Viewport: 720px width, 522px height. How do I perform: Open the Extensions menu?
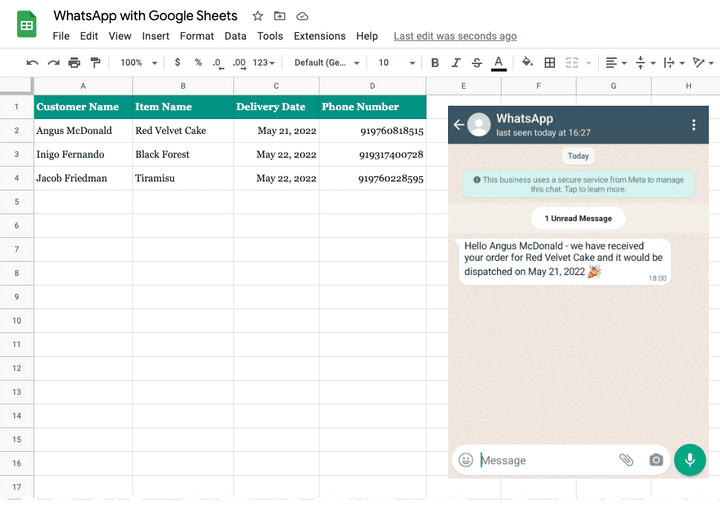pyautogui.click(x=320, y=36)
